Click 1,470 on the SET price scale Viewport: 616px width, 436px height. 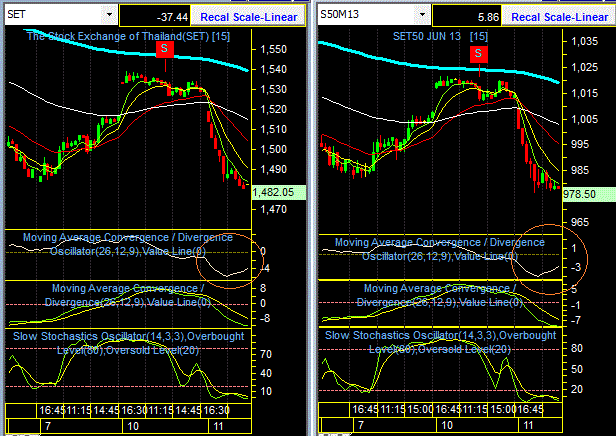273,209
